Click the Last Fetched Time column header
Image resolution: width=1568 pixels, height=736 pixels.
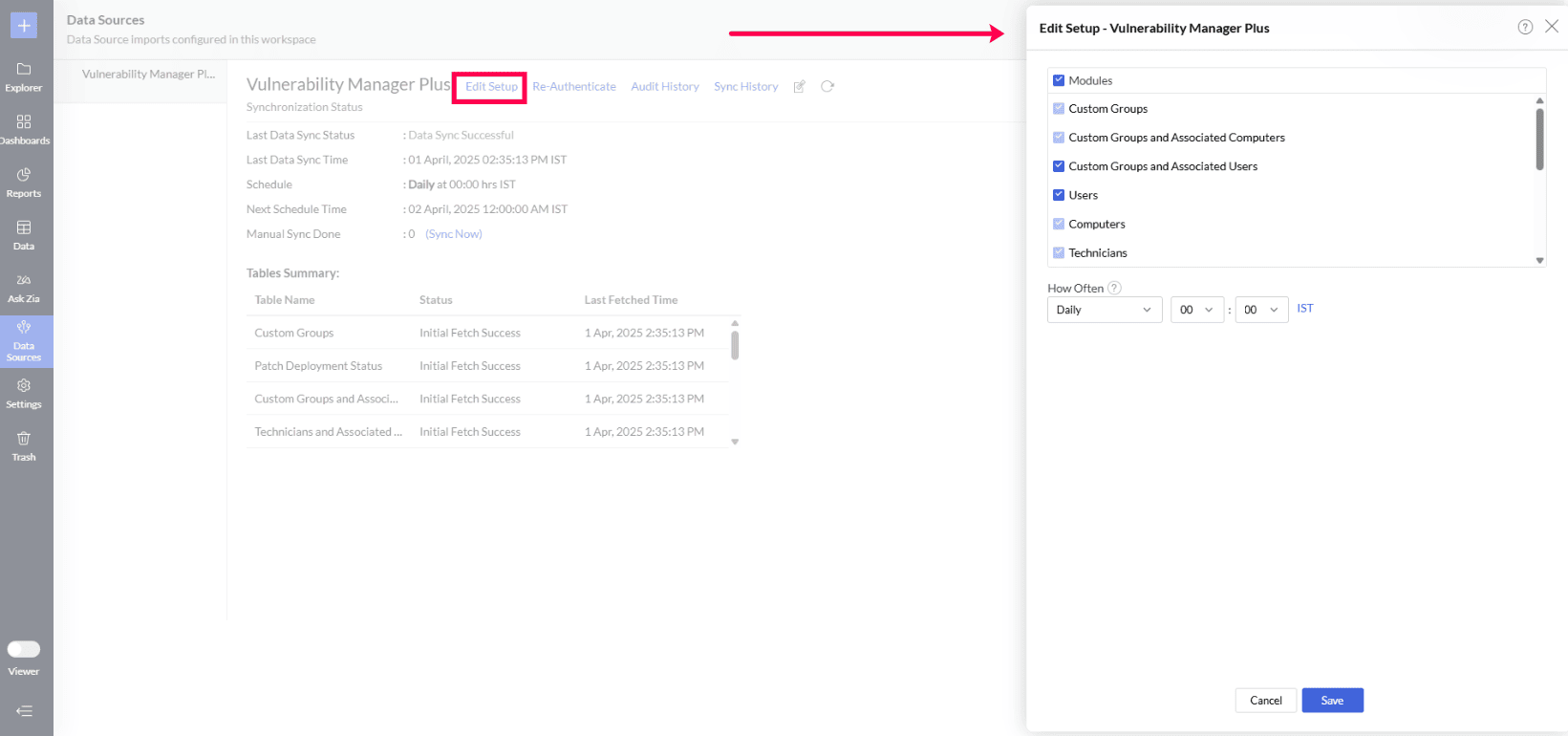(x=631, y=300)
